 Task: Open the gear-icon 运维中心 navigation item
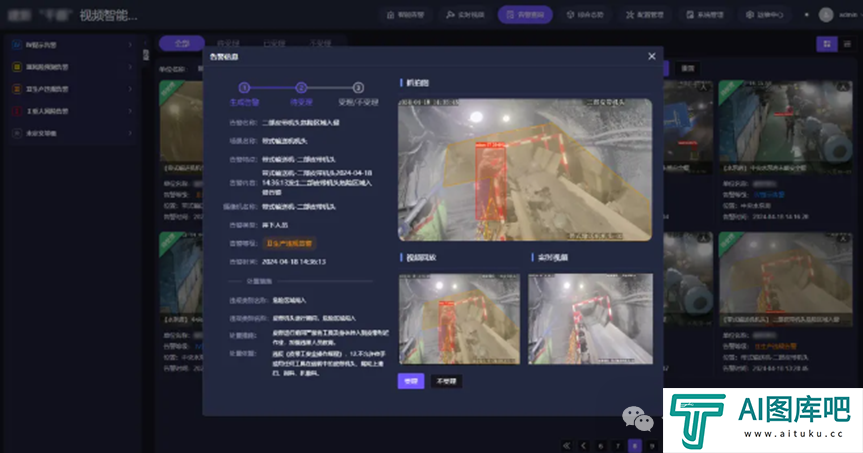click(x=764, y=15)
